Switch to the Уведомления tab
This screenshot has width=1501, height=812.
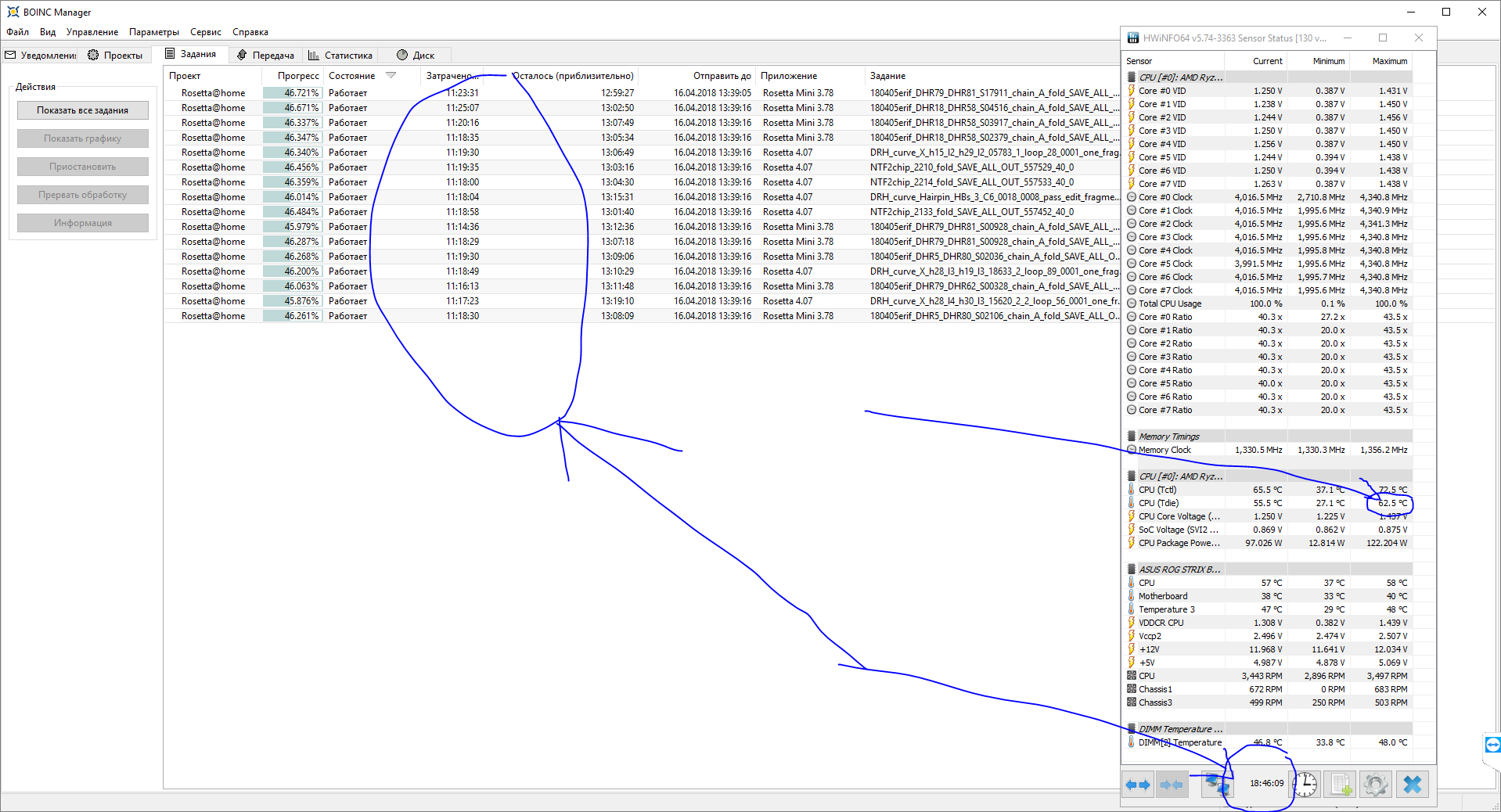click(x=41, y=56)
